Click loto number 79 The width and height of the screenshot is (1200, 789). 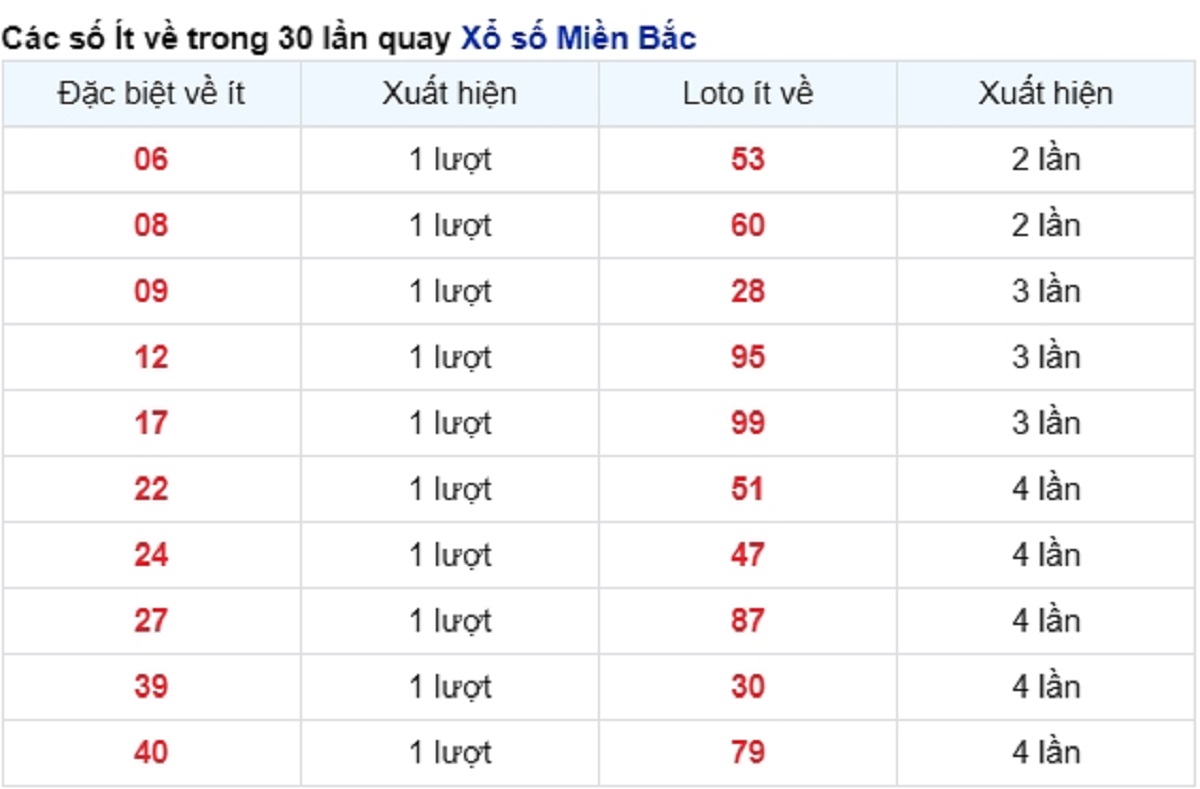pyautogui.click(x=748, y=753)
